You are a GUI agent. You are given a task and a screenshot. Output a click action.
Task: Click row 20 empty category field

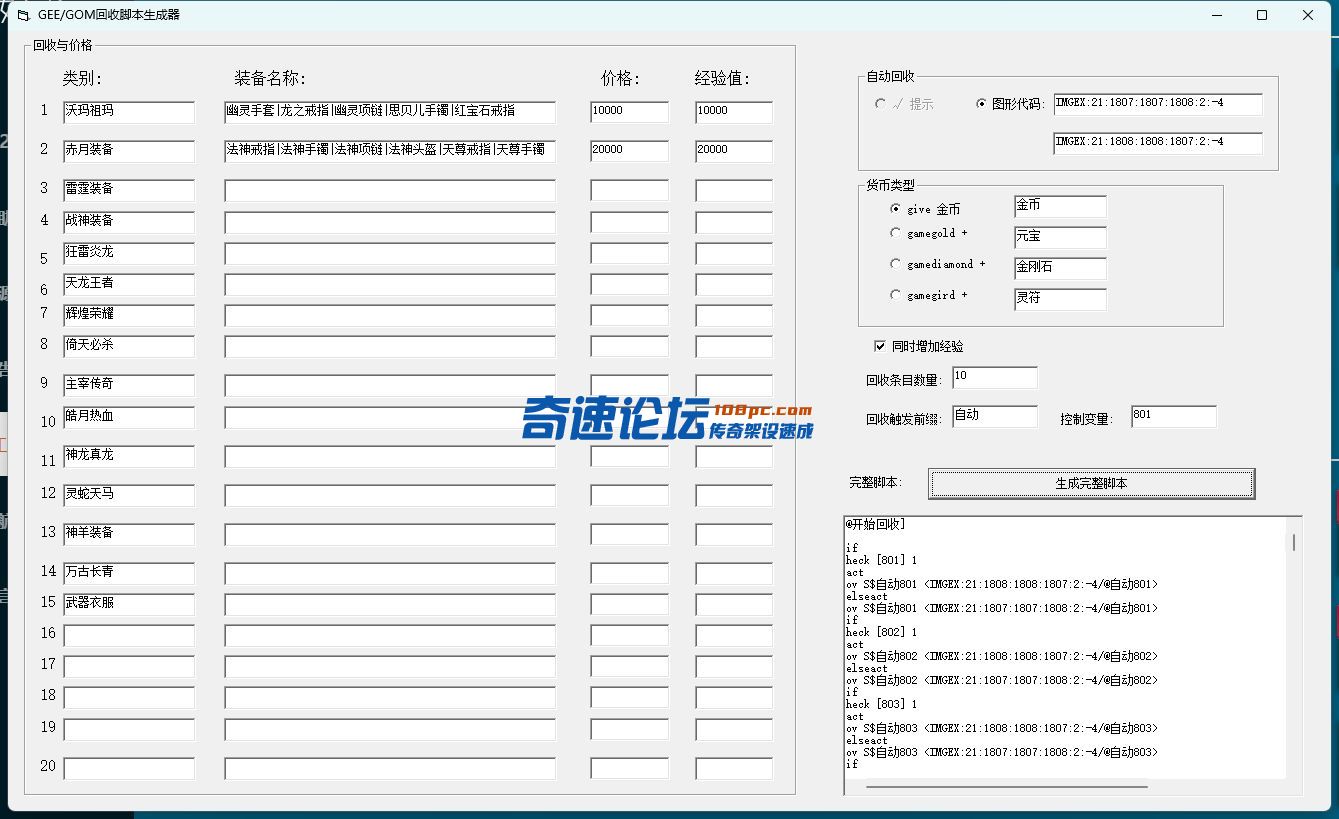pos(129,768)
